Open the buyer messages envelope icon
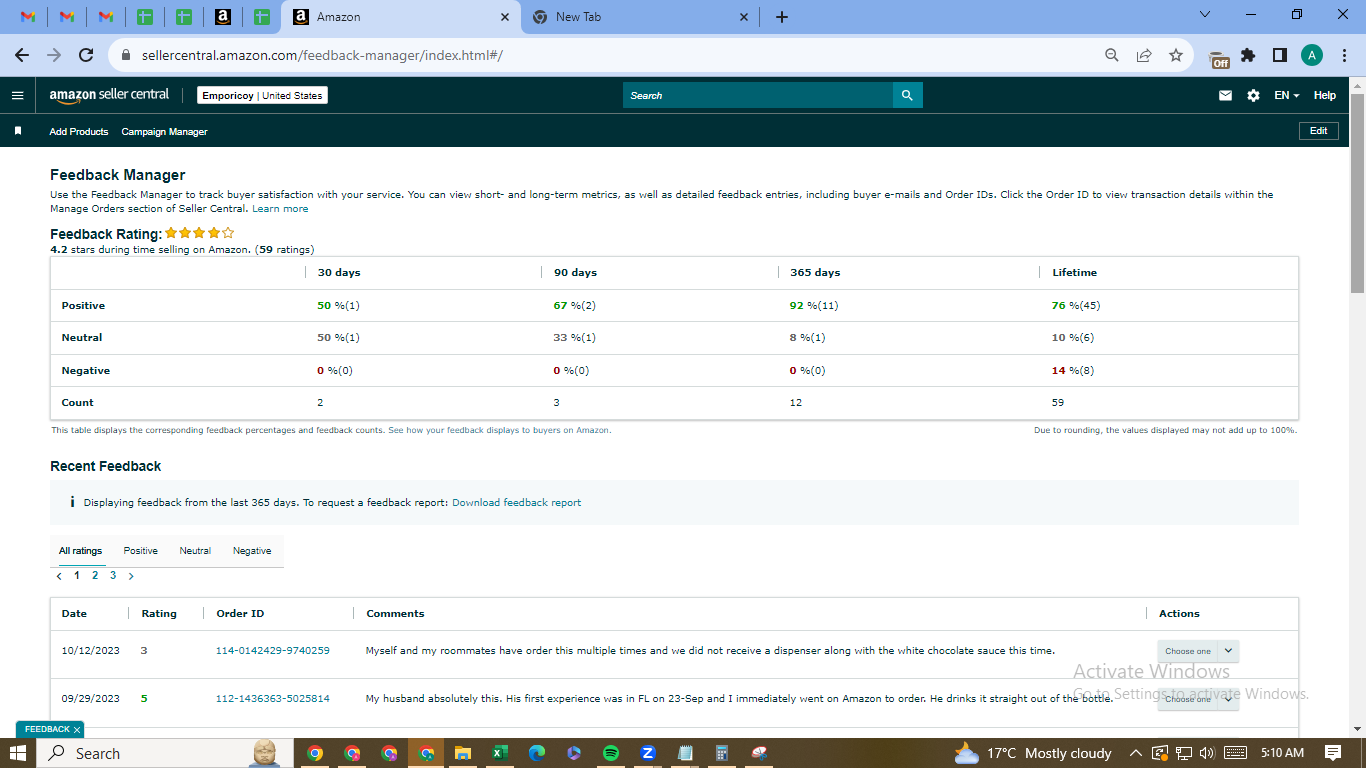1366x768 pixels. coord(1225,95)
